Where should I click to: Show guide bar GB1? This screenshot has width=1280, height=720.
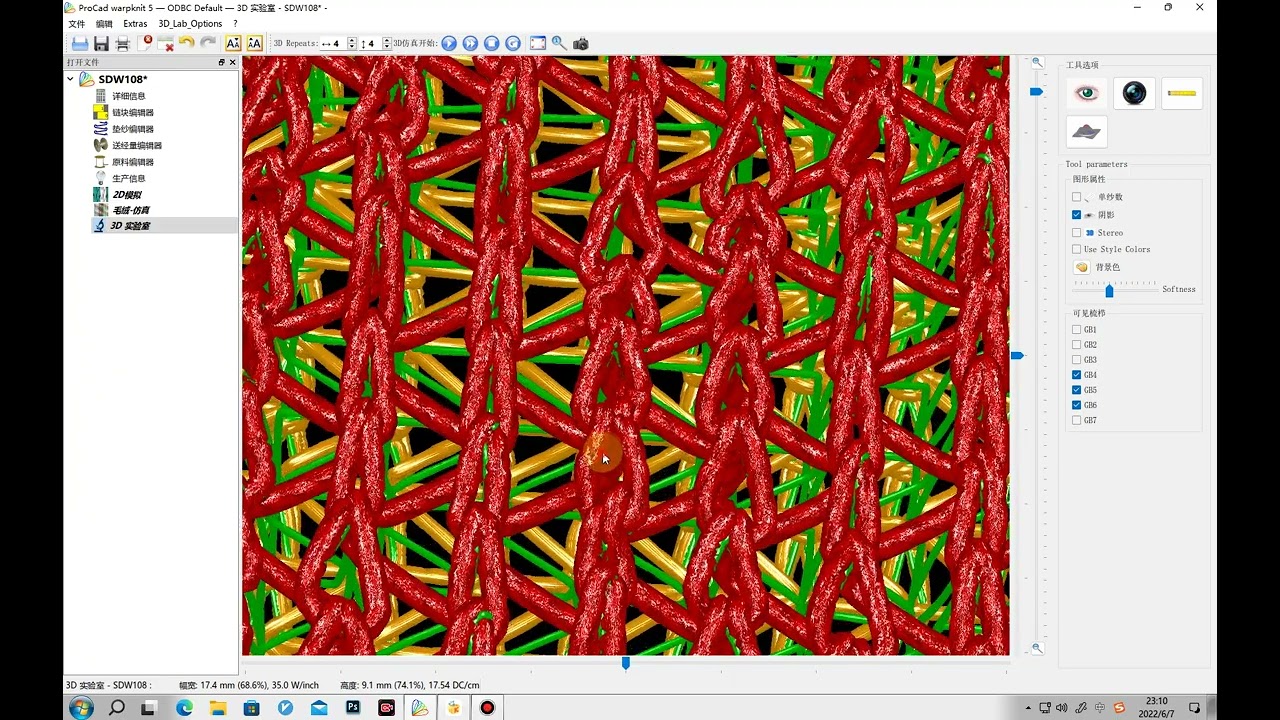point(1076,329)
